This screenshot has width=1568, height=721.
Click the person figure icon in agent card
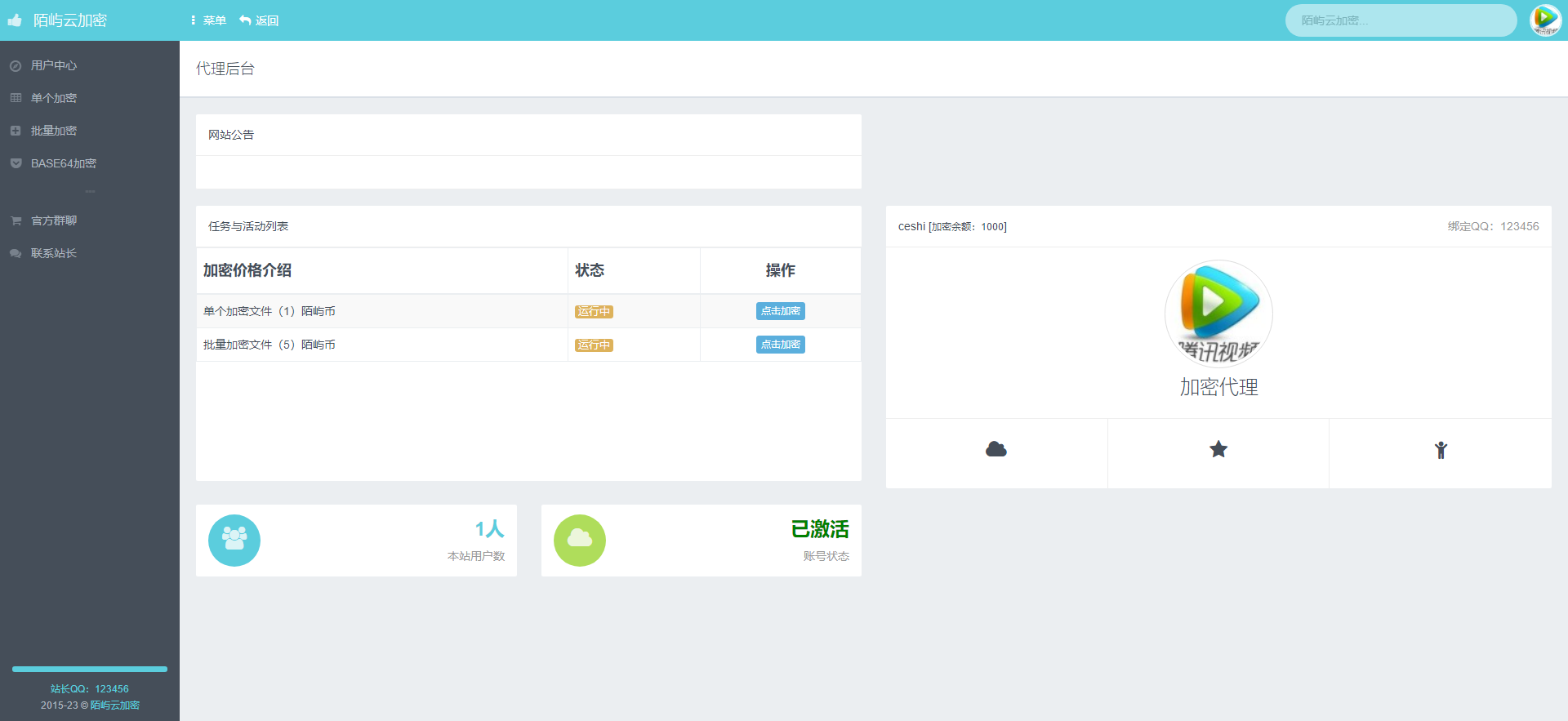coord(1440,450)
